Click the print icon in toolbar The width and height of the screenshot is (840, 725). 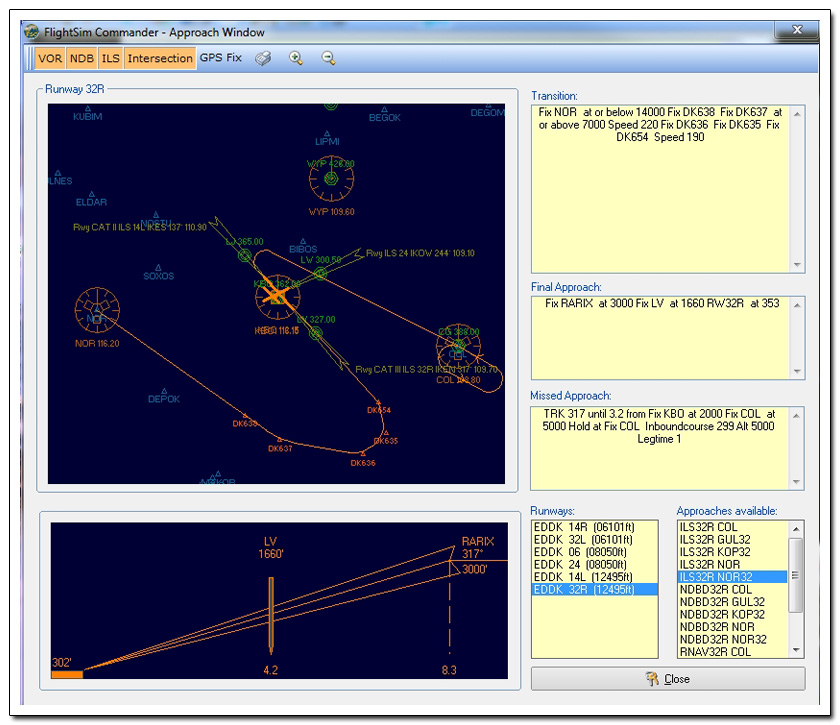(x=263, y=58)
